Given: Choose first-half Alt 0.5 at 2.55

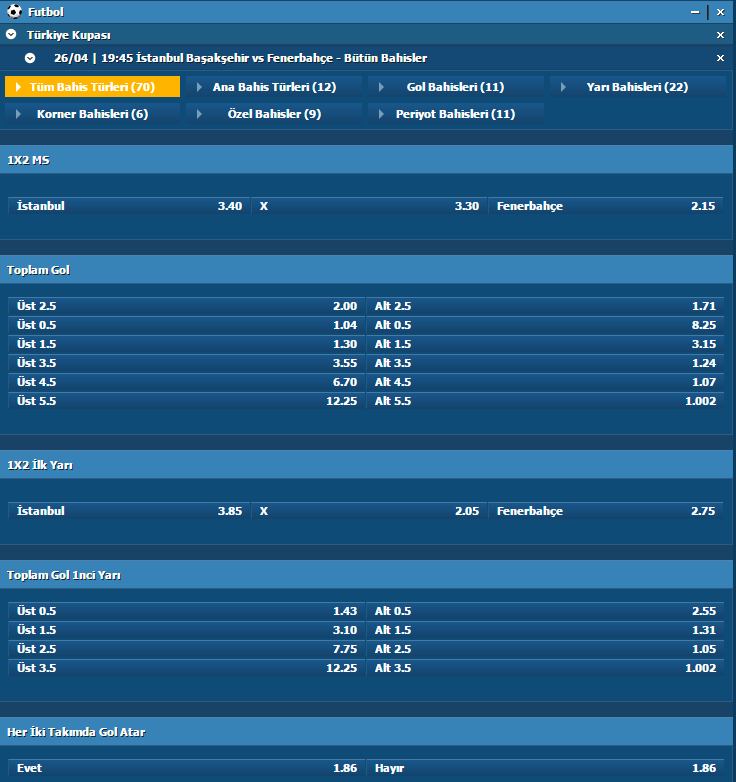Looking at the screenshot, I should click(545, 611).
